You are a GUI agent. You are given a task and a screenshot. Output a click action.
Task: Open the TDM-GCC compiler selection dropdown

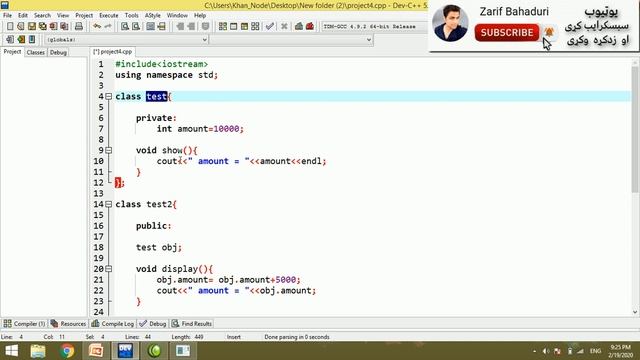374,27
